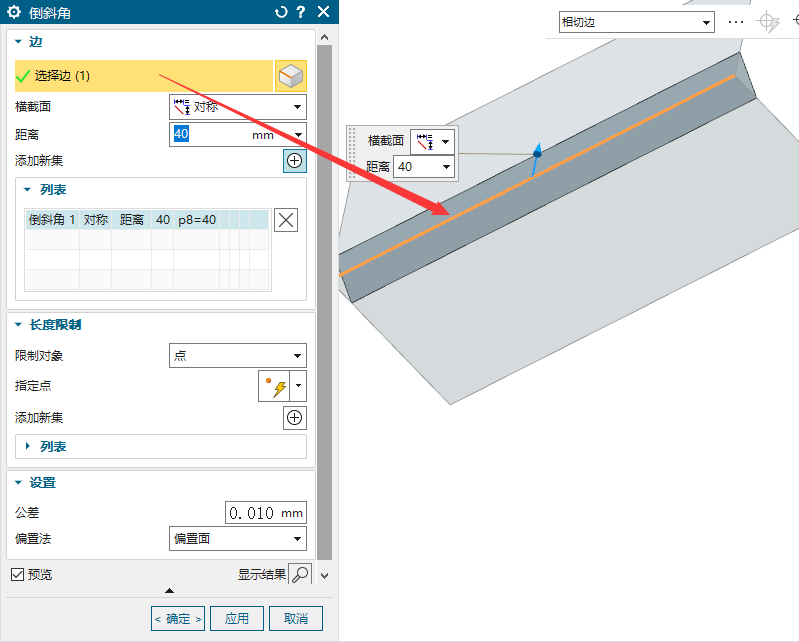Screen dimensions: 799x642
Task: Click the select edge cube icon
Action: [290, 77]
